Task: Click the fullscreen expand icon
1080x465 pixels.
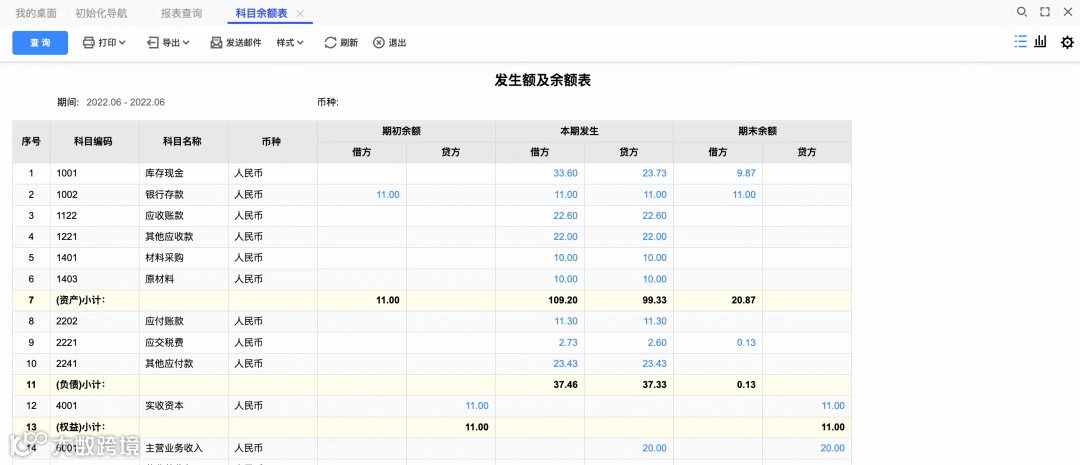Action: 1045,12
